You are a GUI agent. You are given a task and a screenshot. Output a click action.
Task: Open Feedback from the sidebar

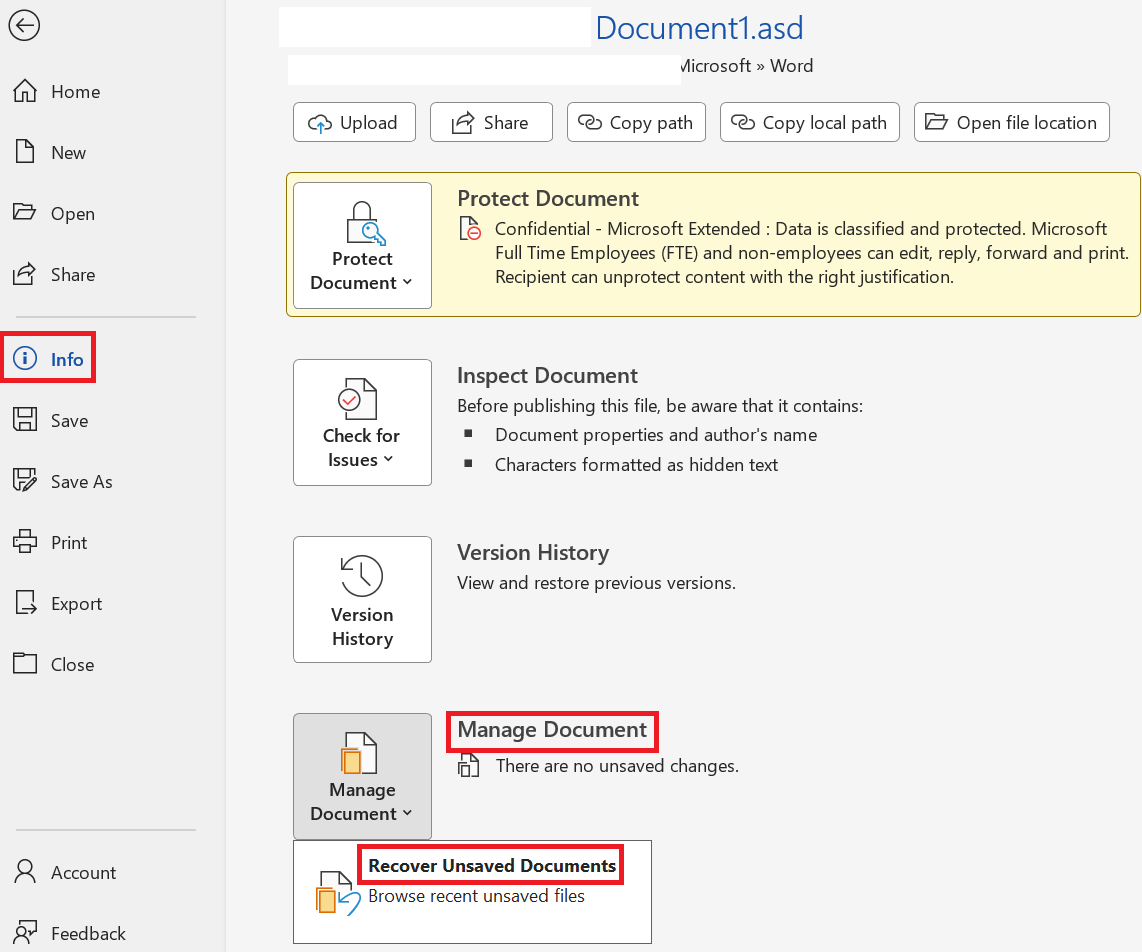pyautogui.click(x=88, y=934)
